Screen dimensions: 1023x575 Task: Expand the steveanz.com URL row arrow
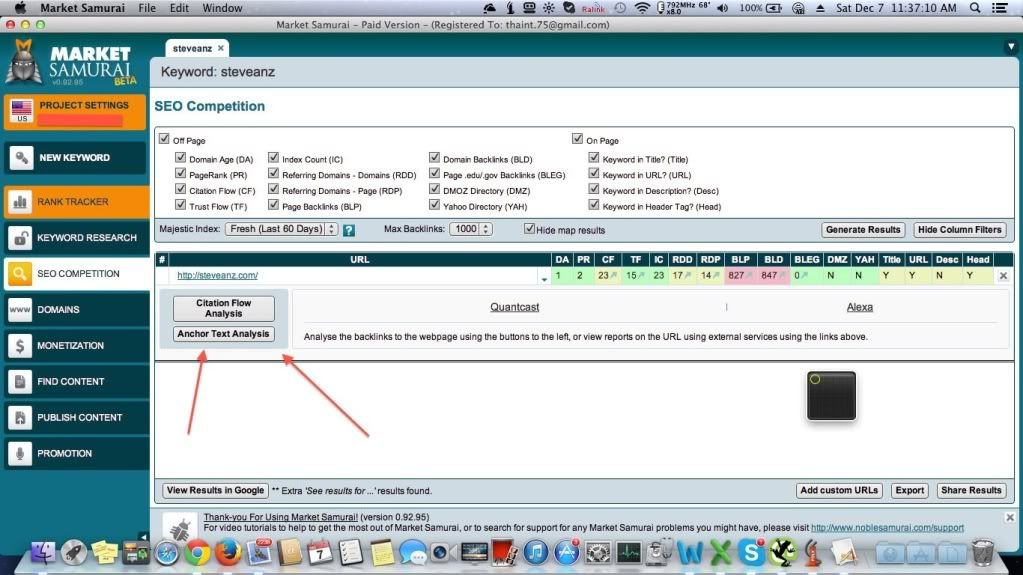[x=544, y=279]
